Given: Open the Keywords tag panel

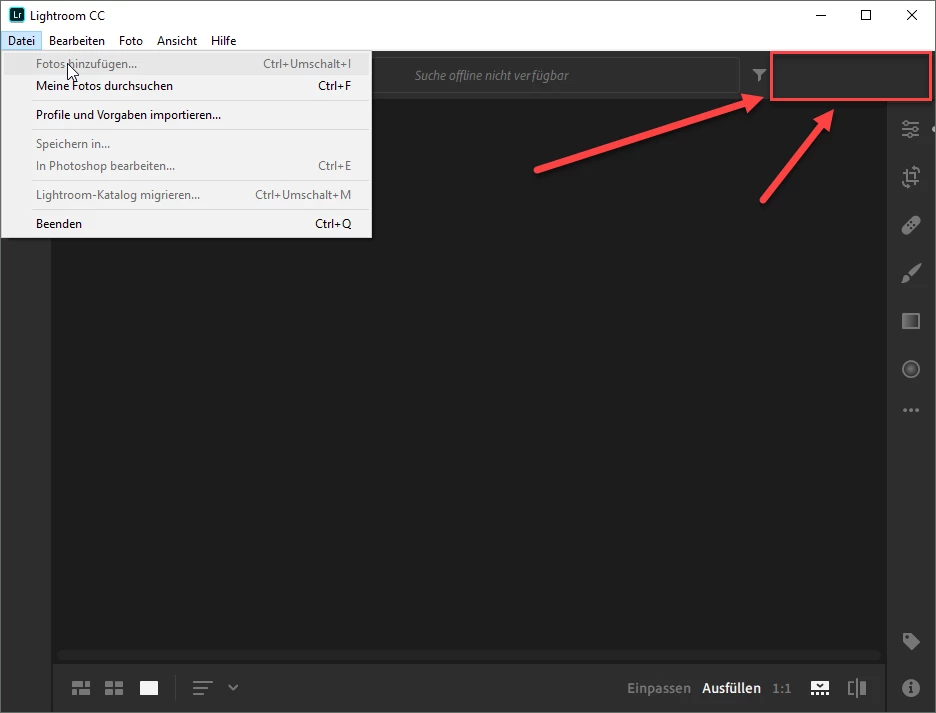Looking at the screenshot, I should click(910, 641).
